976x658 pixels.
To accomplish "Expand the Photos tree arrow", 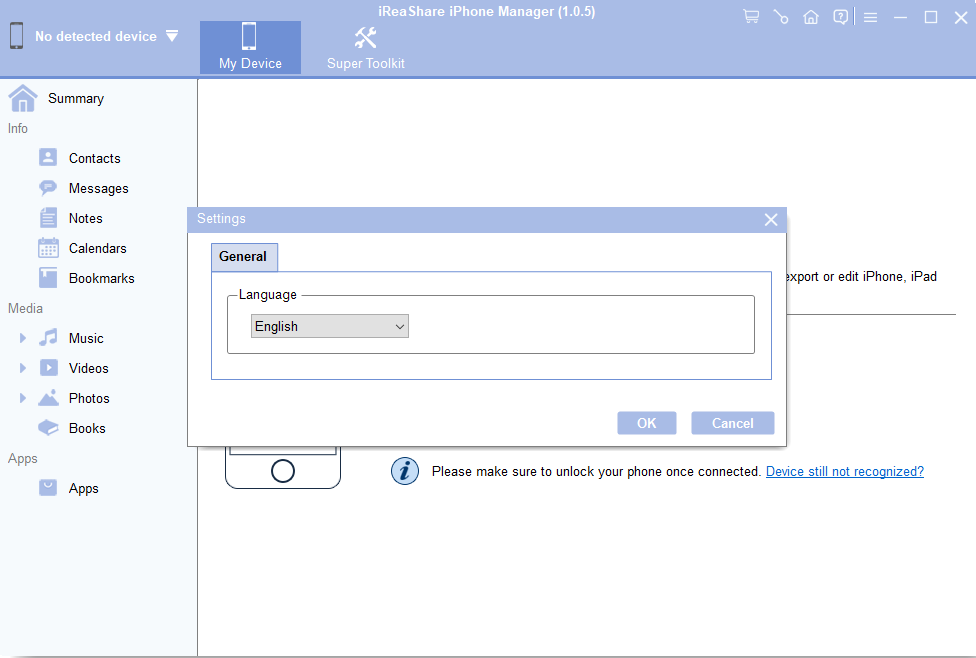I will tap(22, 398).
